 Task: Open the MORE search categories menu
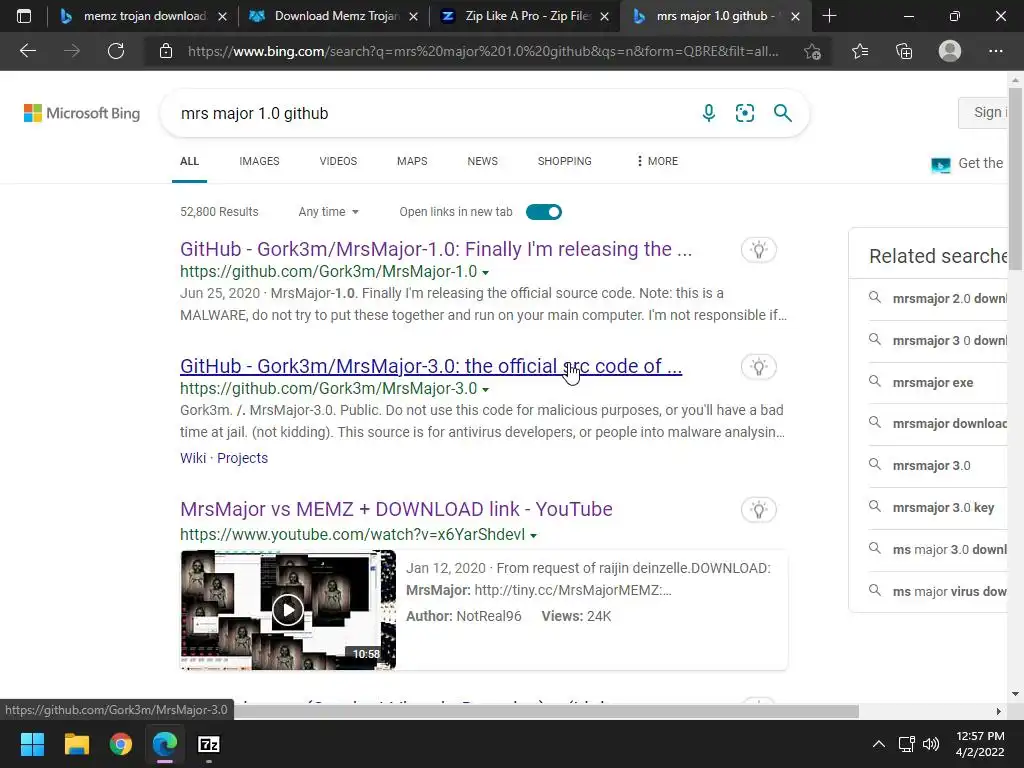[656, 161]
